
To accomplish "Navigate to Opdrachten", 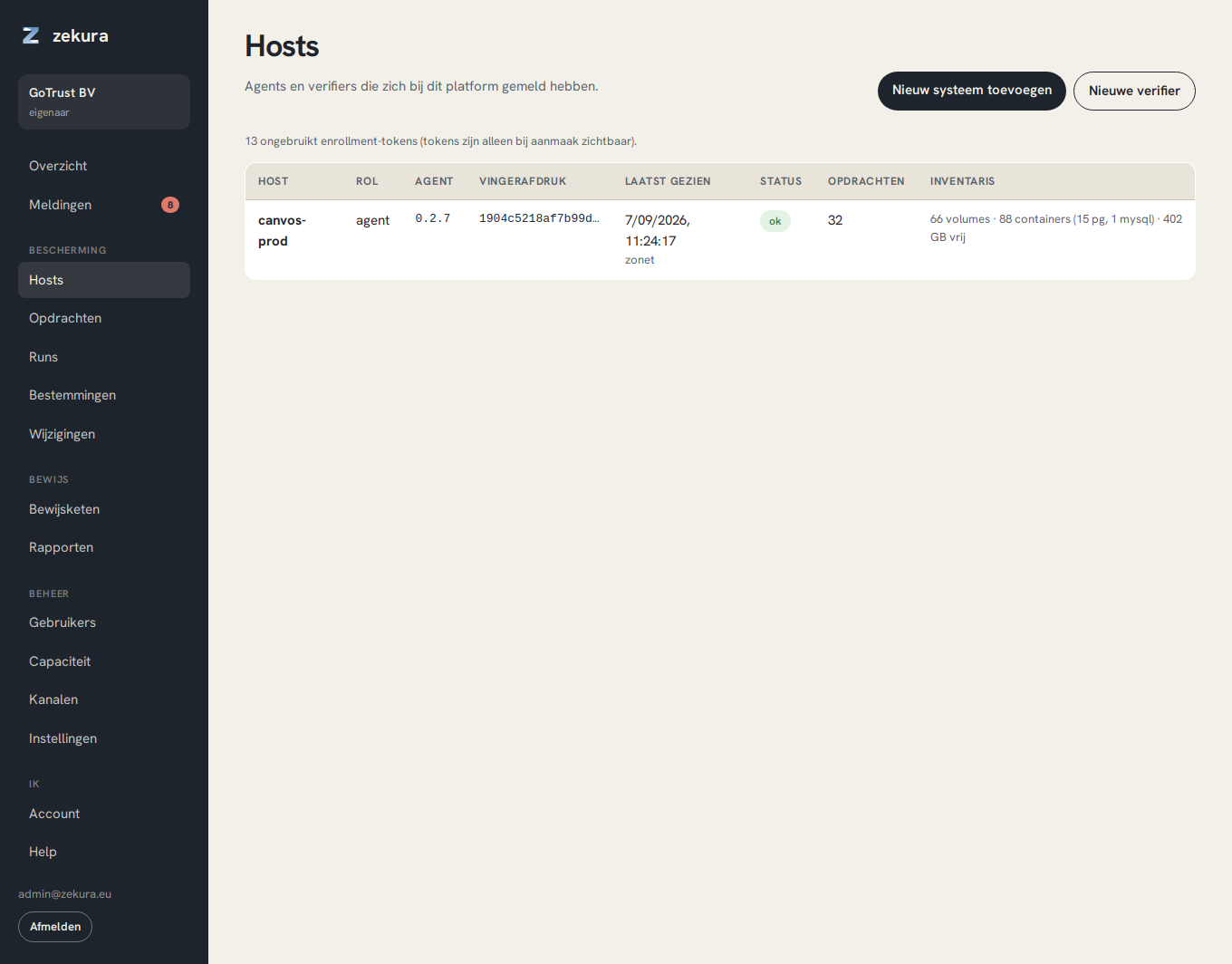I will tap(104, 318).
